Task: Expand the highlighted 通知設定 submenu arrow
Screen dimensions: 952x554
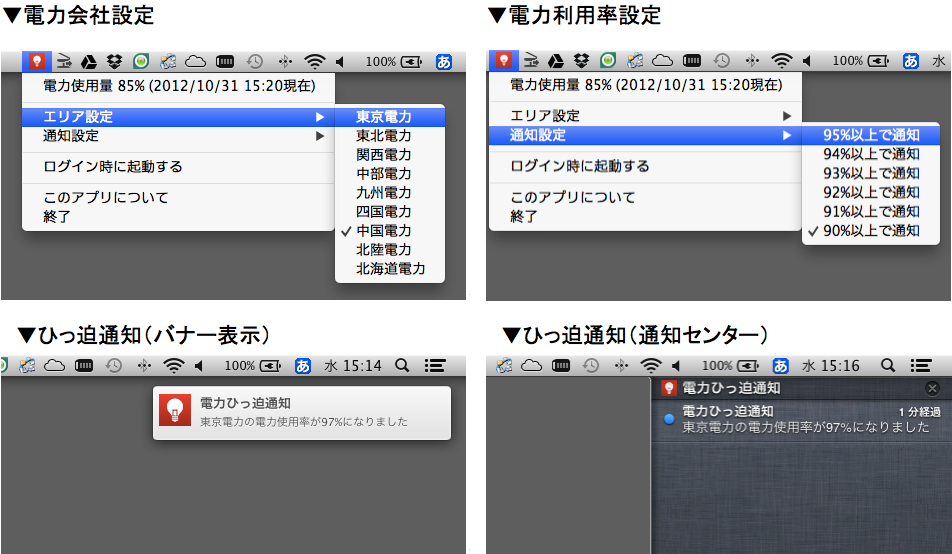Action: pyautogui.click(x=787, y=135)
